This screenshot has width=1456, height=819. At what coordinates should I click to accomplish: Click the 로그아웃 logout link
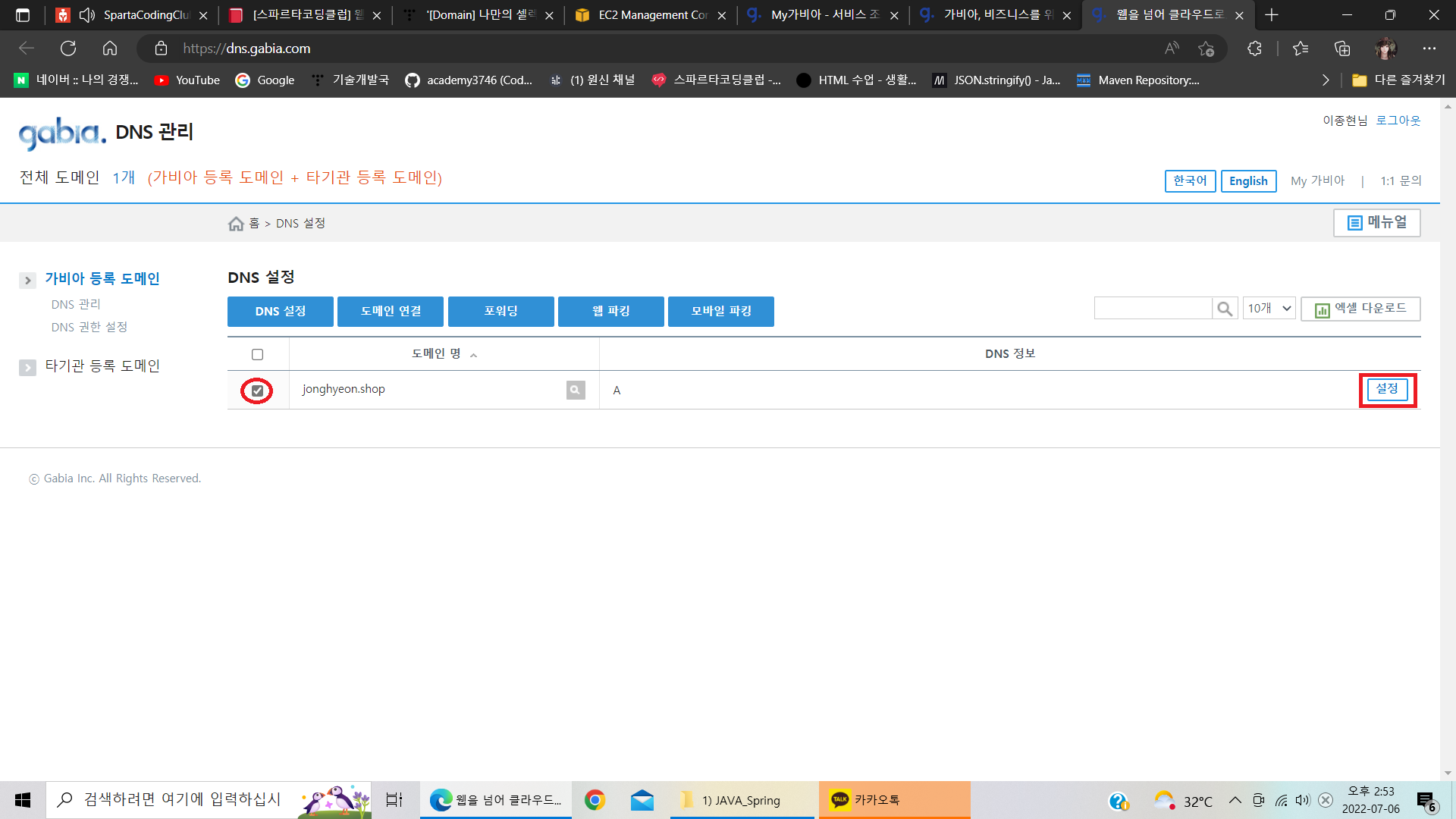tap(1398, 121)
